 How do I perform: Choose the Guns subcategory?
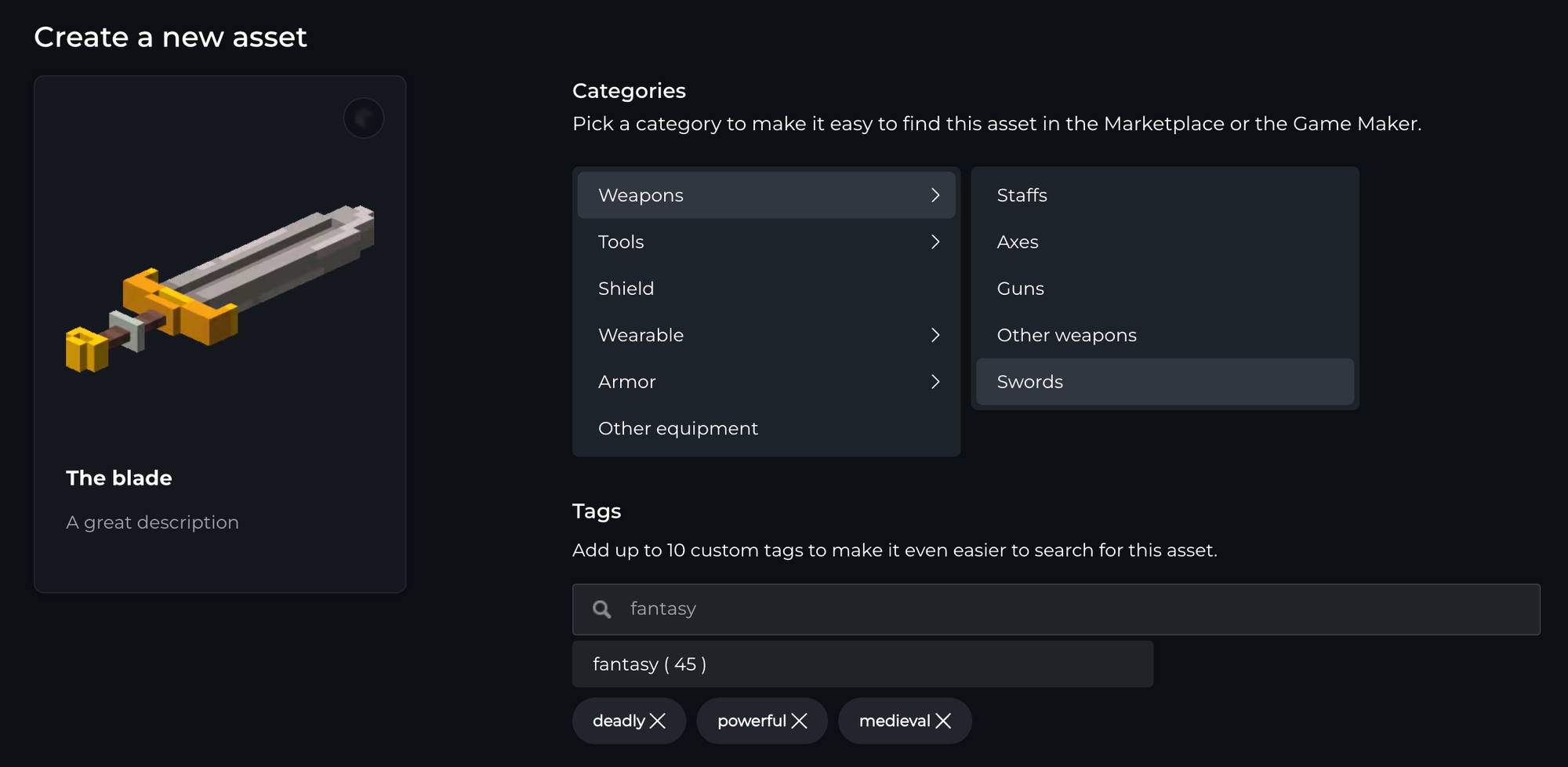(1020, 289)
